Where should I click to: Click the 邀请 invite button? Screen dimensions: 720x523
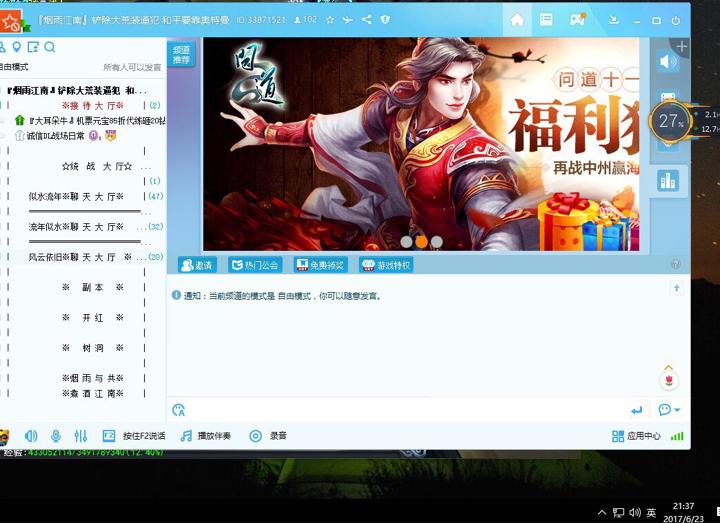[197, 265]
